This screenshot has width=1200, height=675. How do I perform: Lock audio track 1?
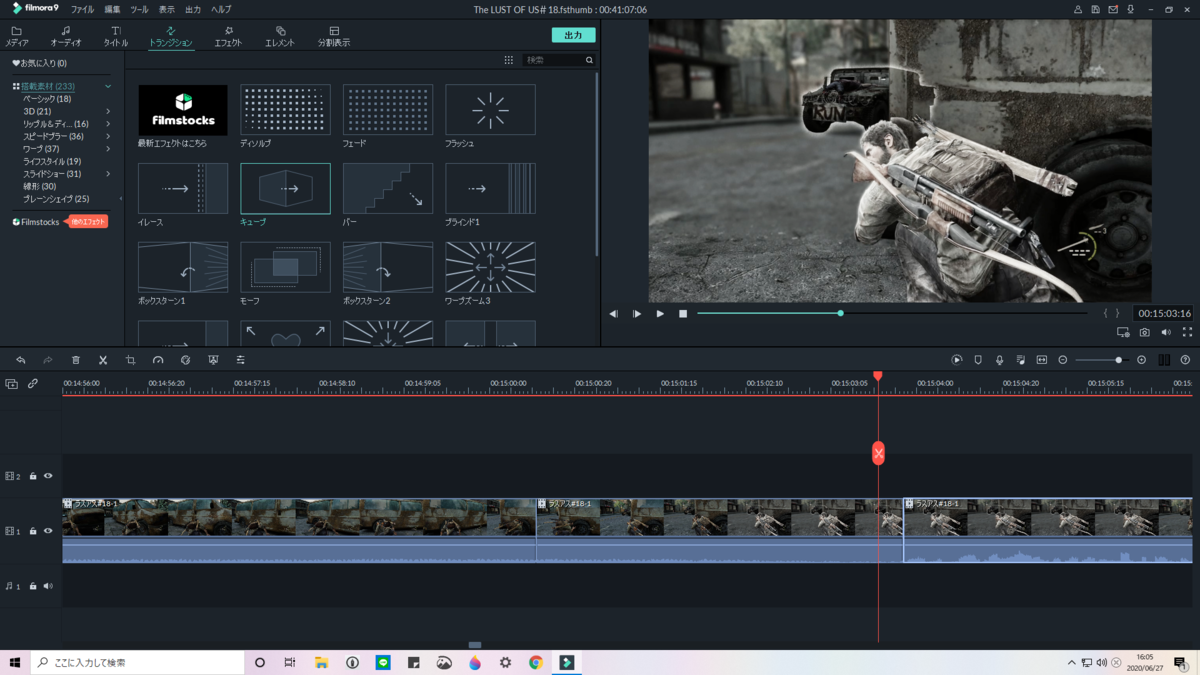click(32, 586)
